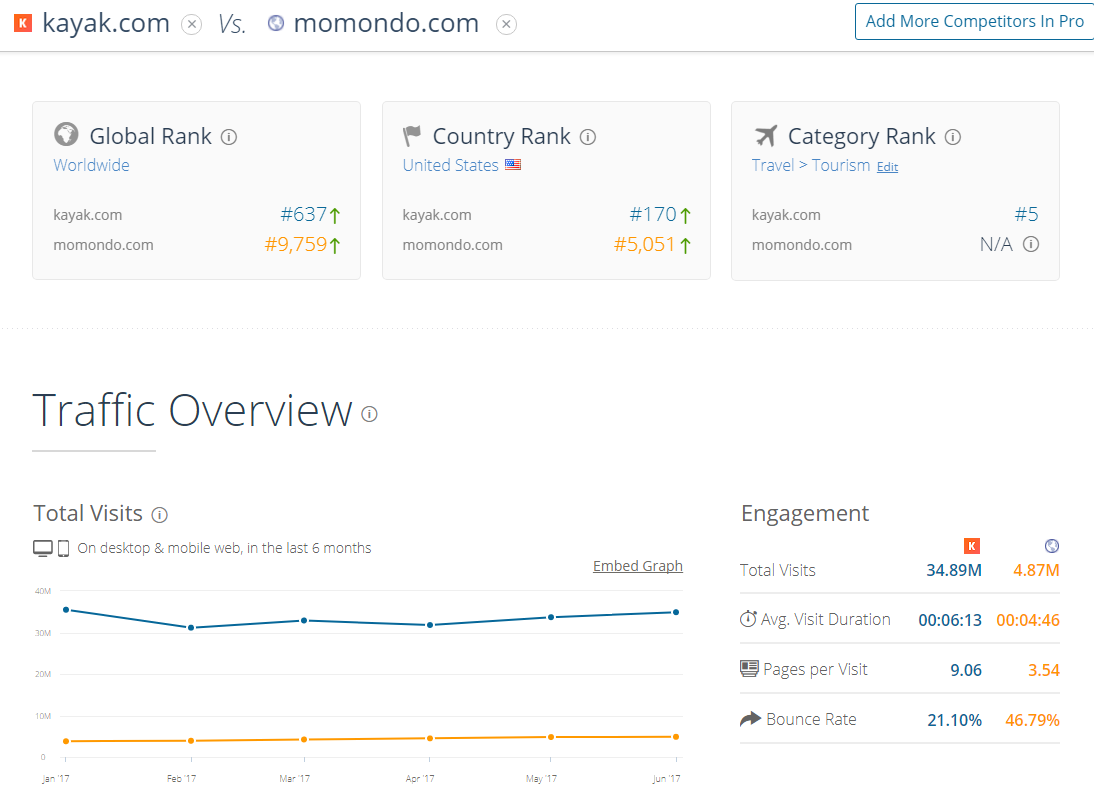Open Category Rank info tooltip
Viewport: 1094px width, 798px height.
953,137
